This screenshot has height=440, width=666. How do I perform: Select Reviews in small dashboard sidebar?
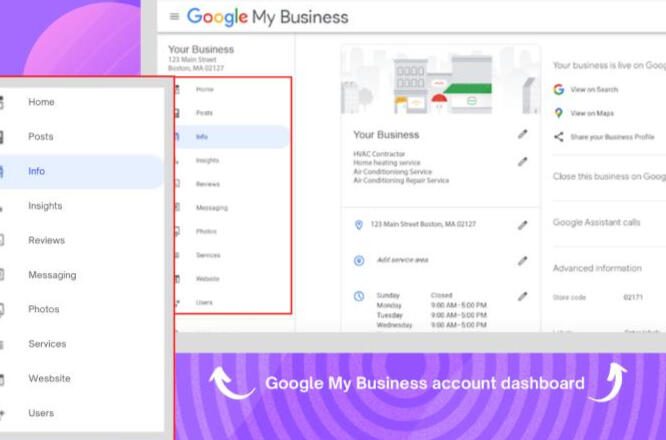(208, 184)
